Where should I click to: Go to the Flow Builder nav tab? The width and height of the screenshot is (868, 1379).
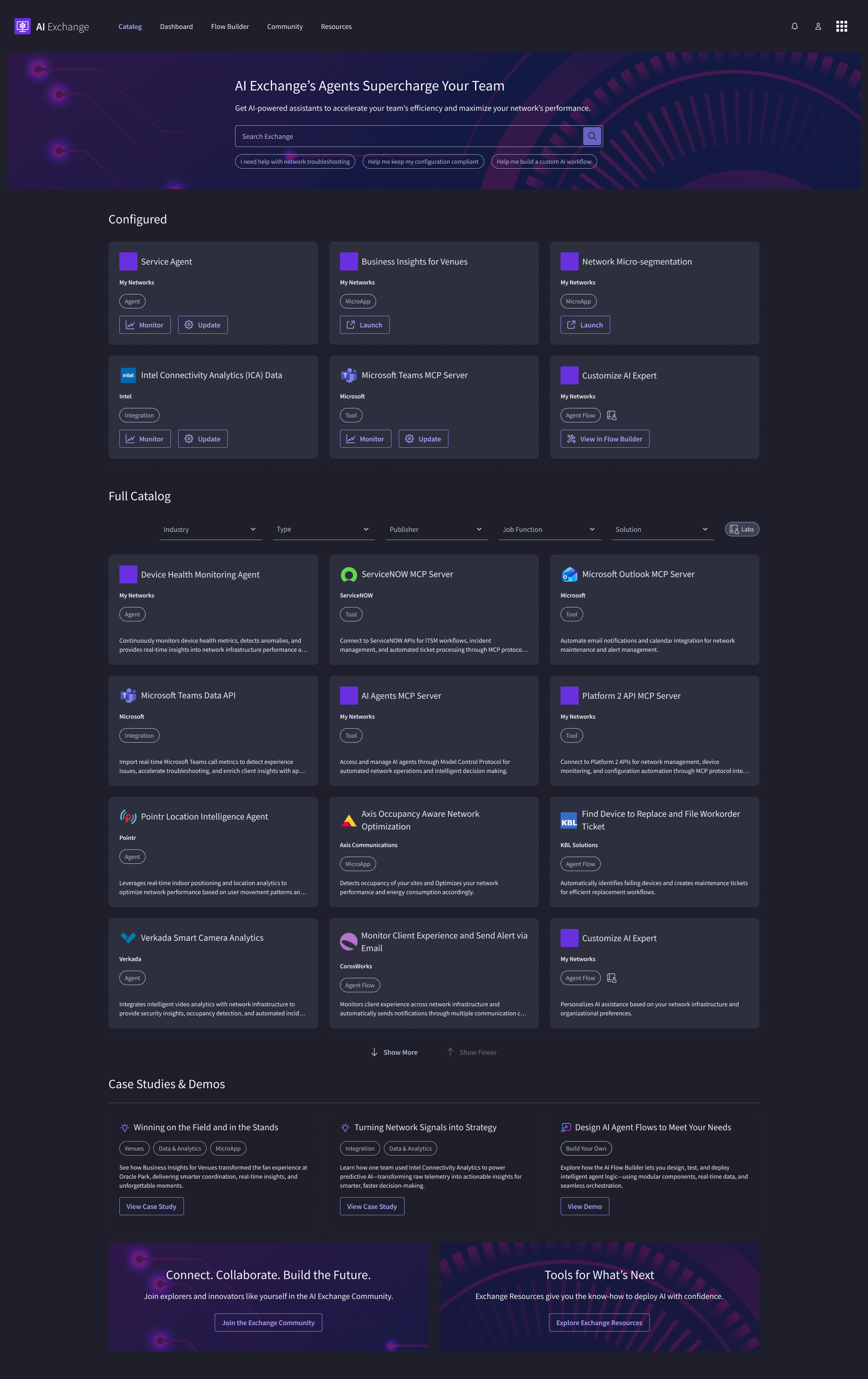[230, 26]
